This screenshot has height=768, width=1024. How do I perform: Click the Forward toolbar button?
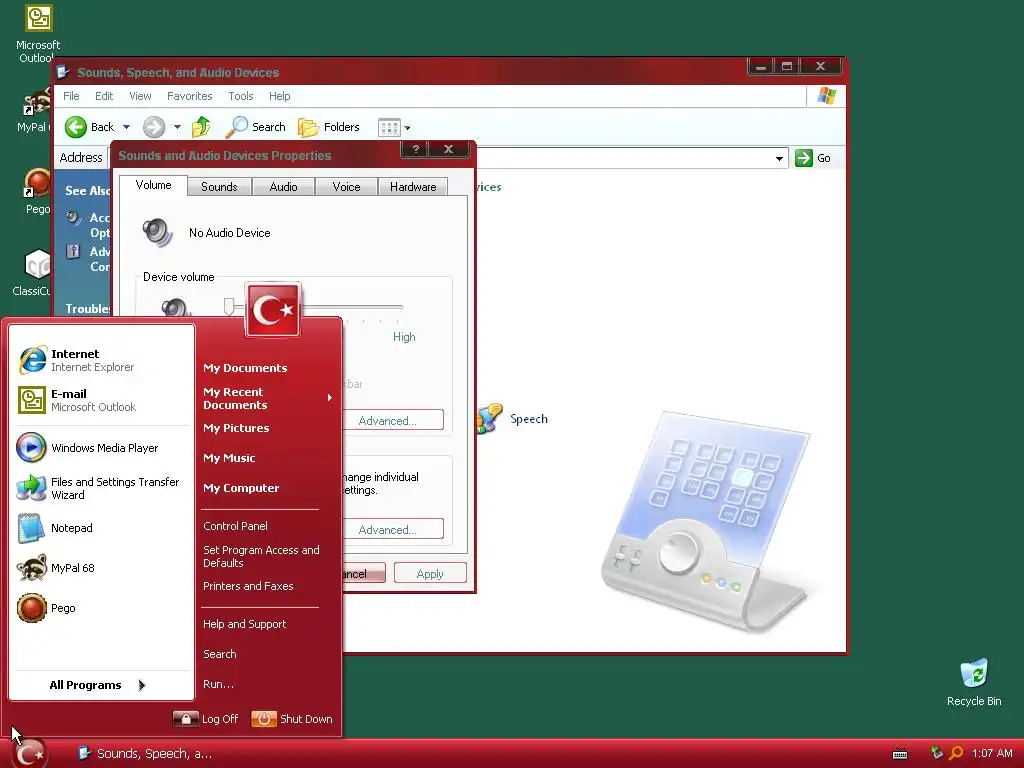154,127
